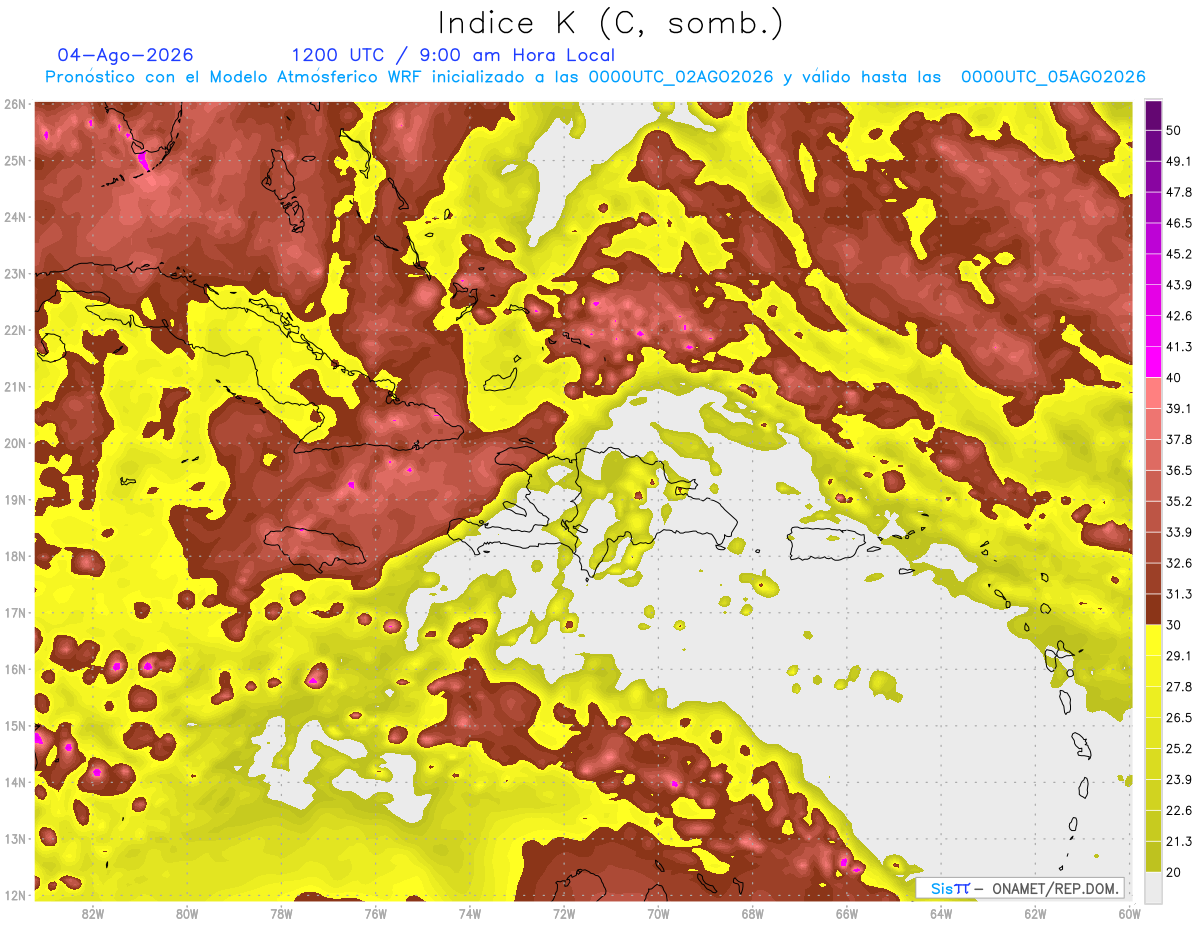This screenshot has height=927, width=1200.
Task: Click the salmon colorbar swatch between 39.1 and 40
Action: click(1154, 393)
